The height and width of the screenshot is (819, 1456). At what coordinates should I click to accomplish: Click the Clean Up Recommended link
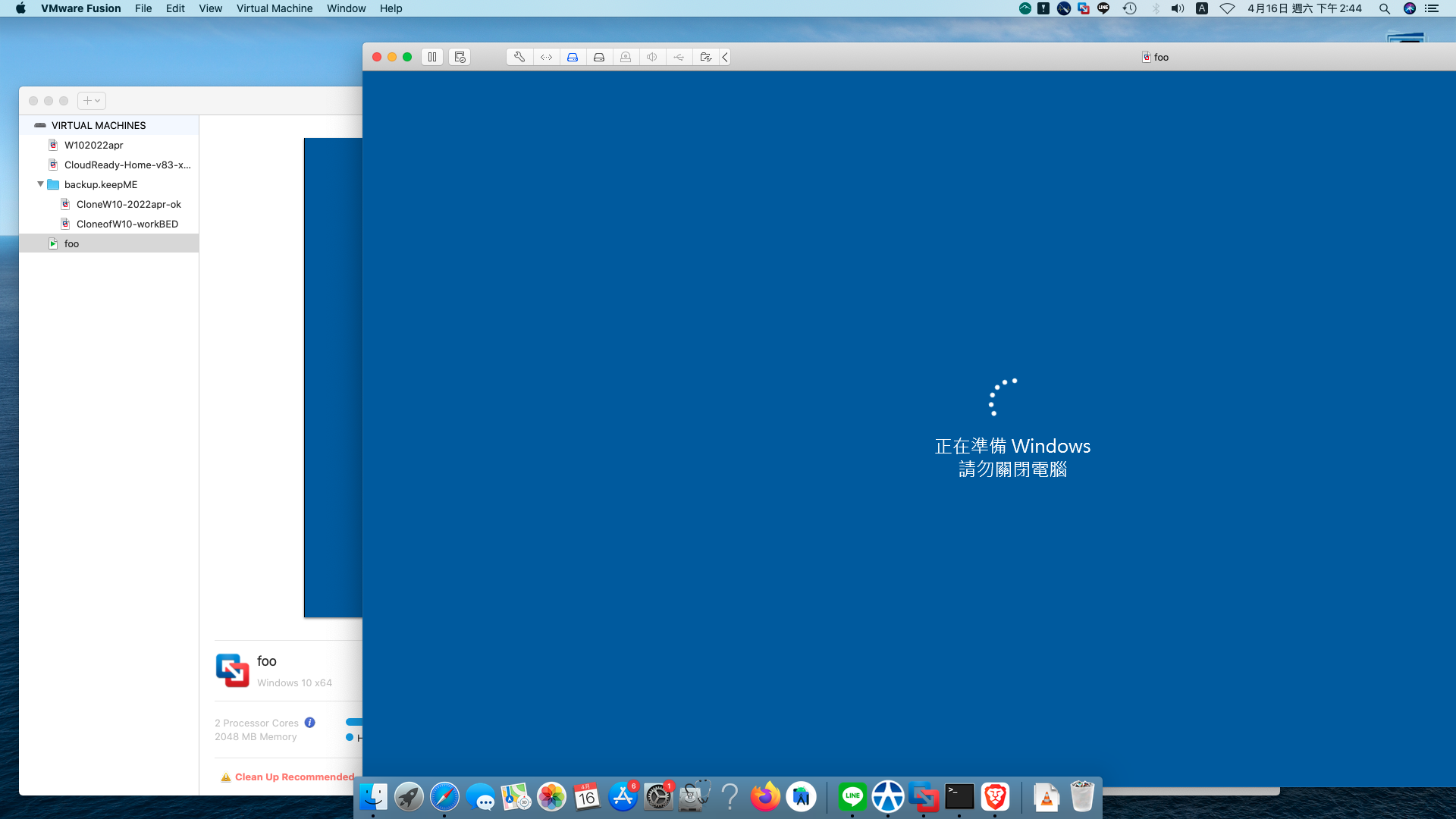click(294, 777)
